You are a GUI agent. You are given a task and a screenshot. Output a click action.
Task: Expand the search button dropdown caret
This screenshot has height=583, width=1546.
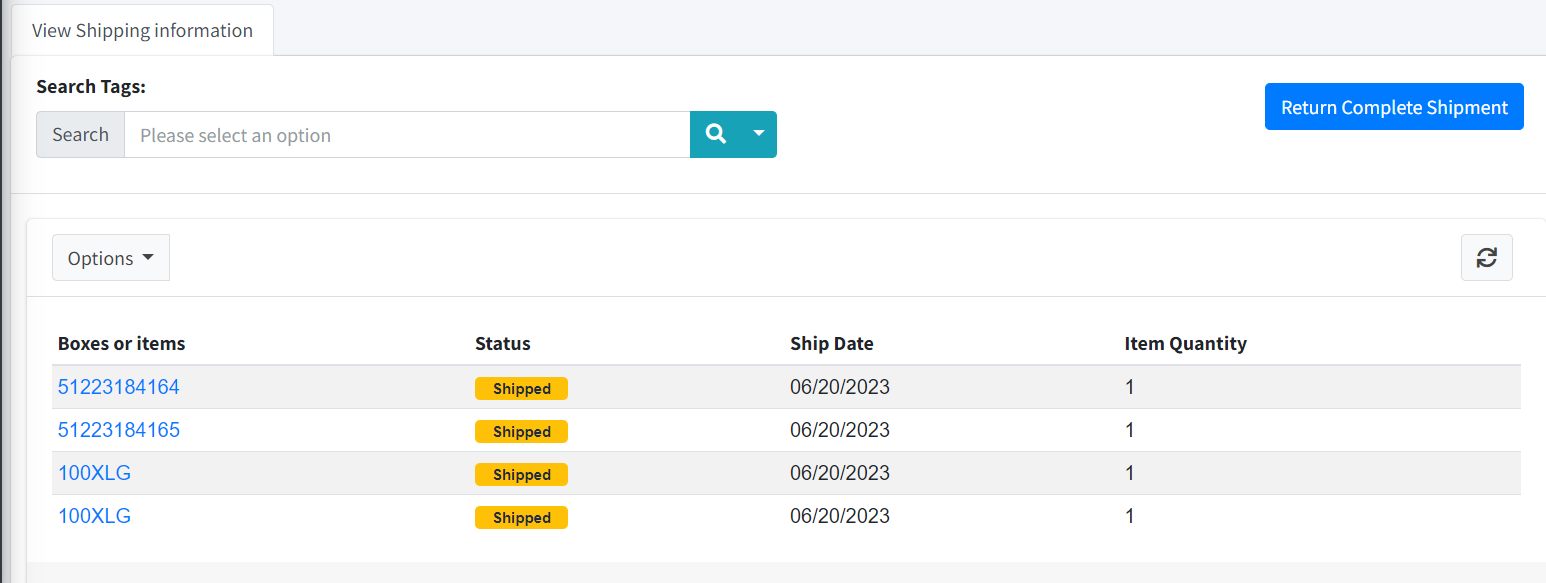coord(759,134)
